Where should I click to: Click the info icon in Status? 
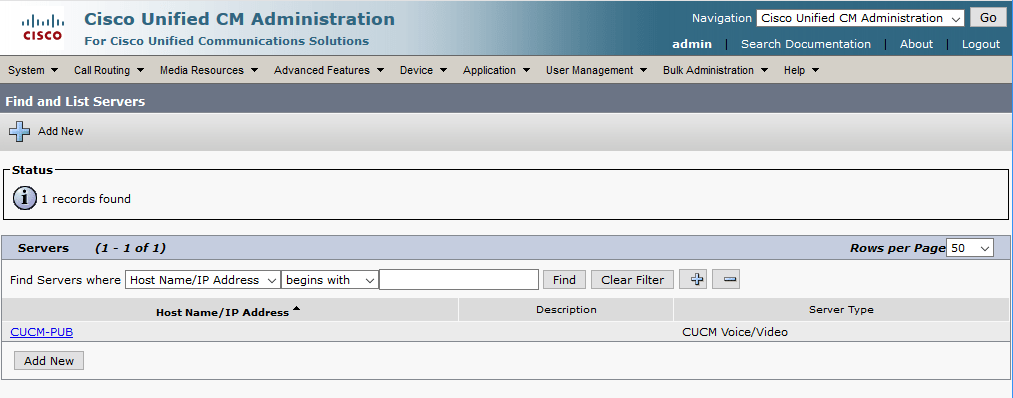tap(25, 198)
